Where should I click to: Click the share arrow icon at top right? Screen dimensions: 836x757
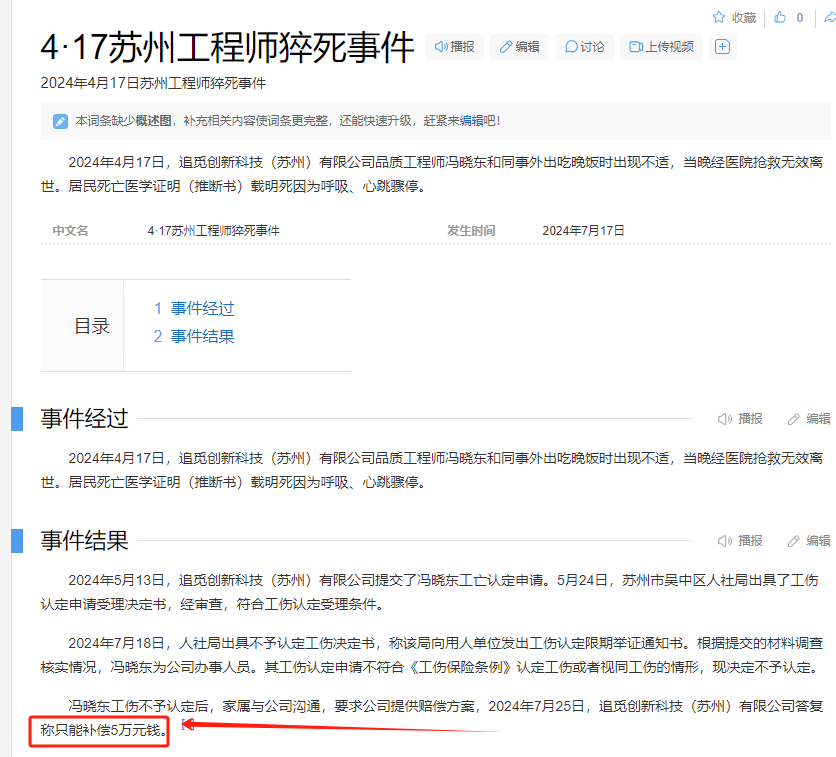[828, 17]
